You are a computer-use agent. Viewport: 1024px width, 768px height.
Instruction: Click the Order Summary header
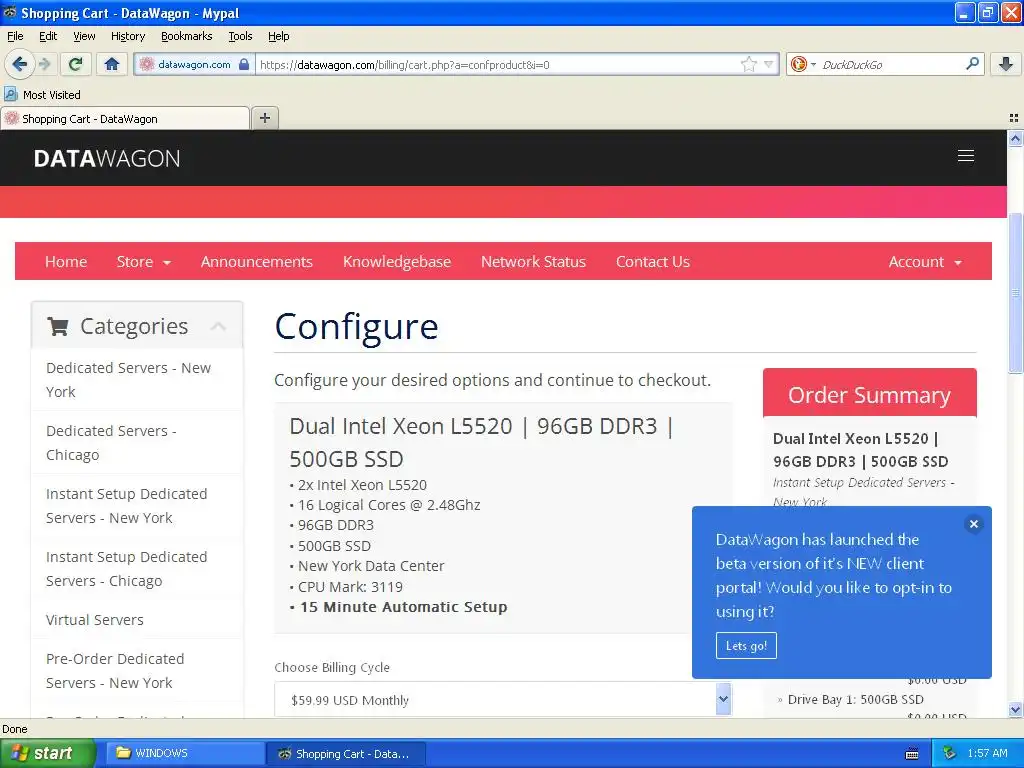click(869, 394)
